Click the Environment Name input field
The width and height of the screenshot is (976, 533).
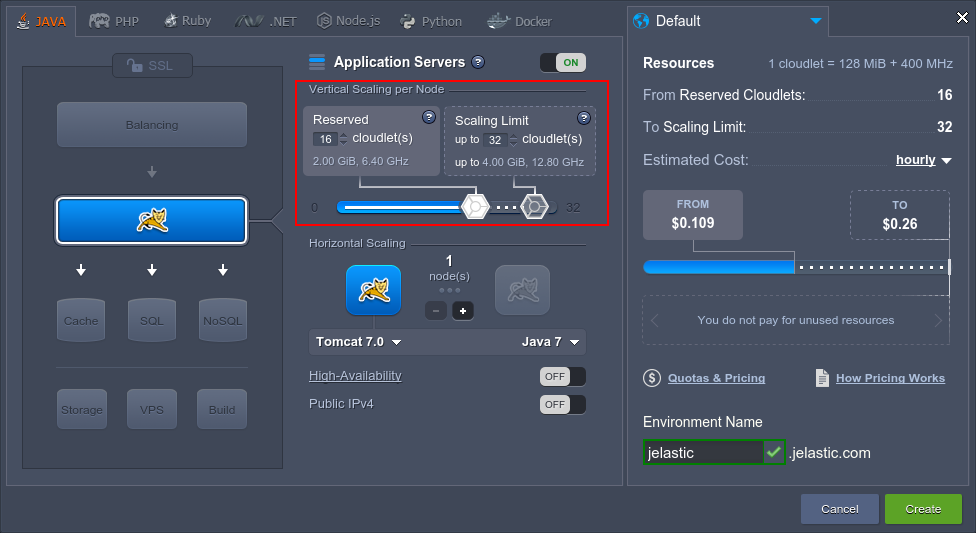point(703,453)
